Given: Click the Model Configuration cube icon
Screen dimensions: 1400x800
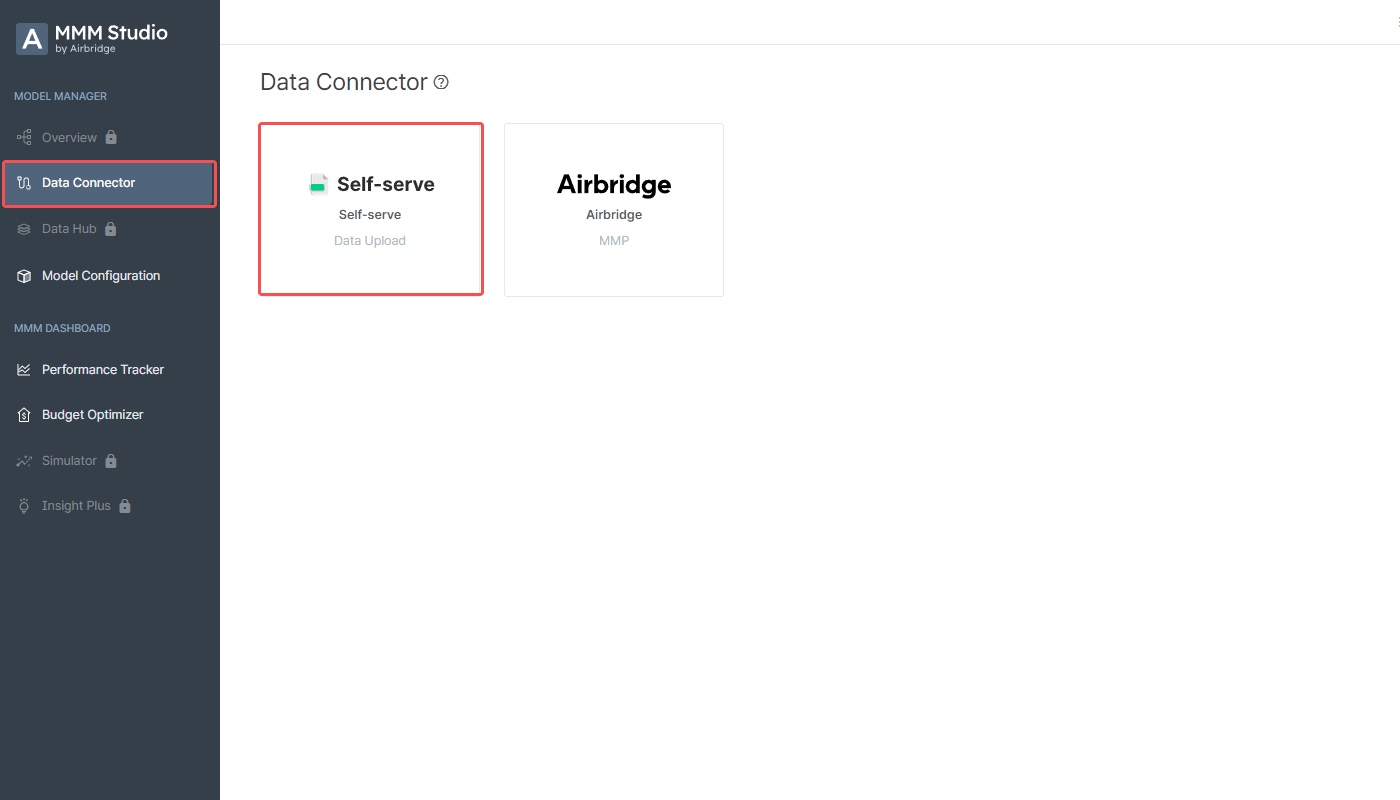Looking at the screenshot, I should [25, 276].
